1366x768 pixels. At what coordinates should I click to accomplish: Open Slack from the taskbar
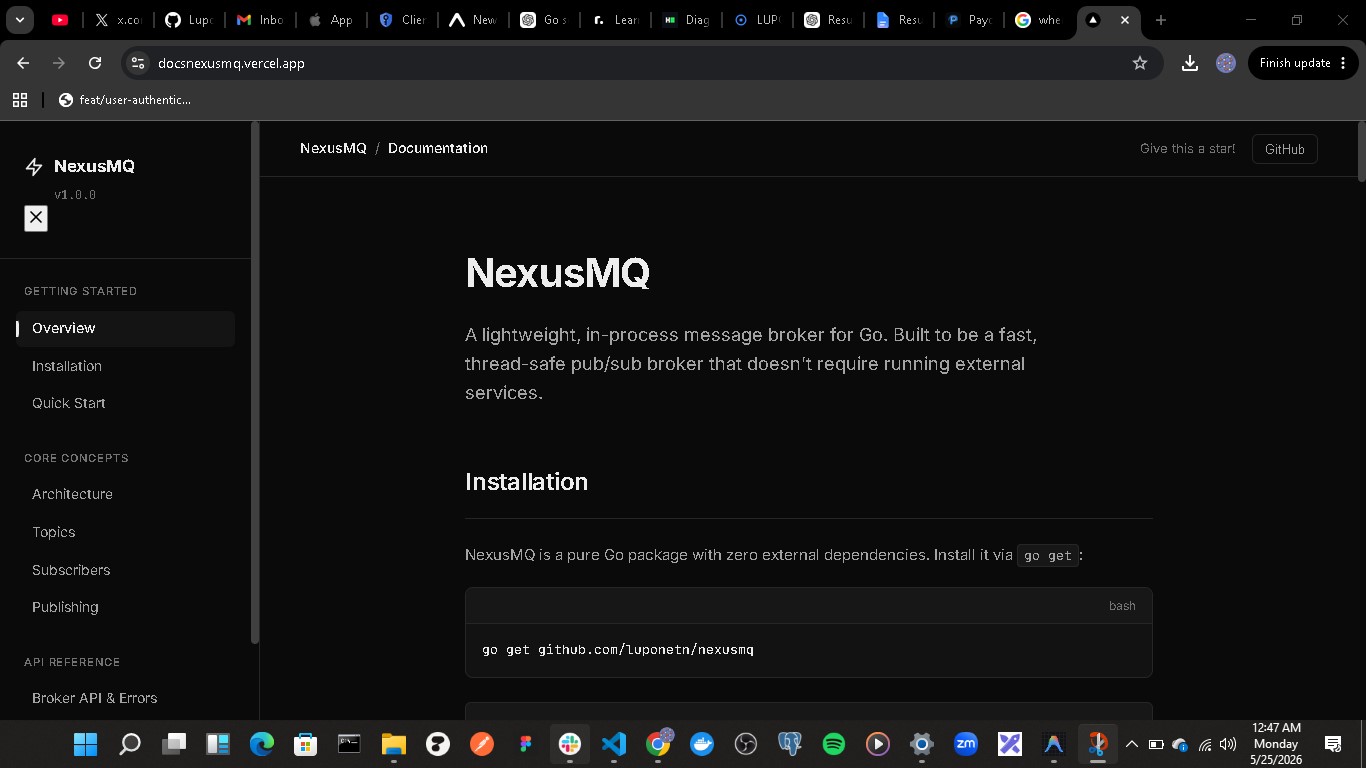click(x=570, y=744)
